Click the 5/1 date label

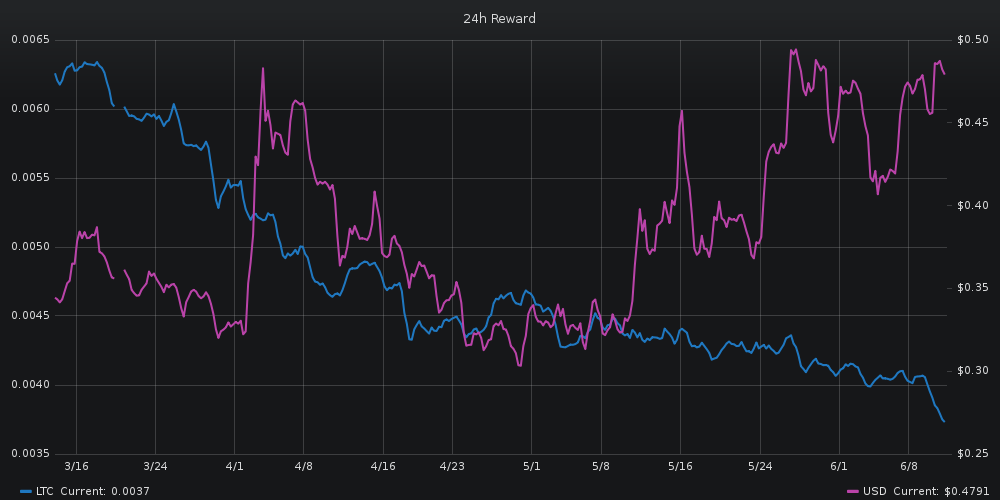coord(531,466)
